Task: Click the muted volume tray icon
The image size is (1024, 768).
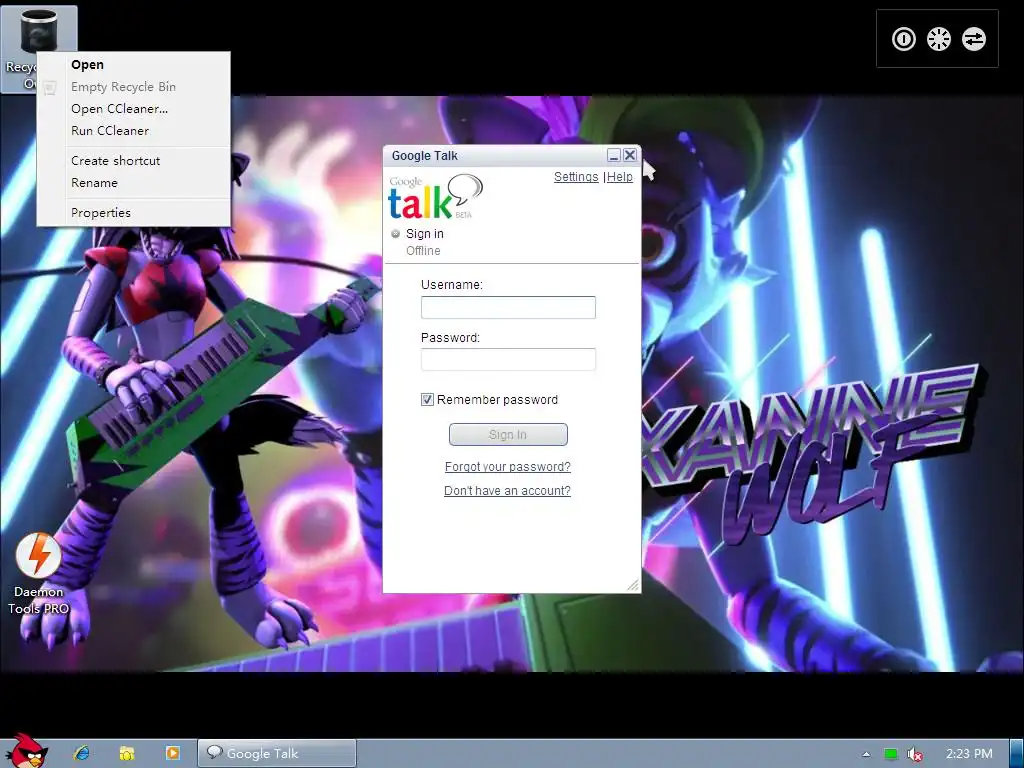Action: (915, 754)
